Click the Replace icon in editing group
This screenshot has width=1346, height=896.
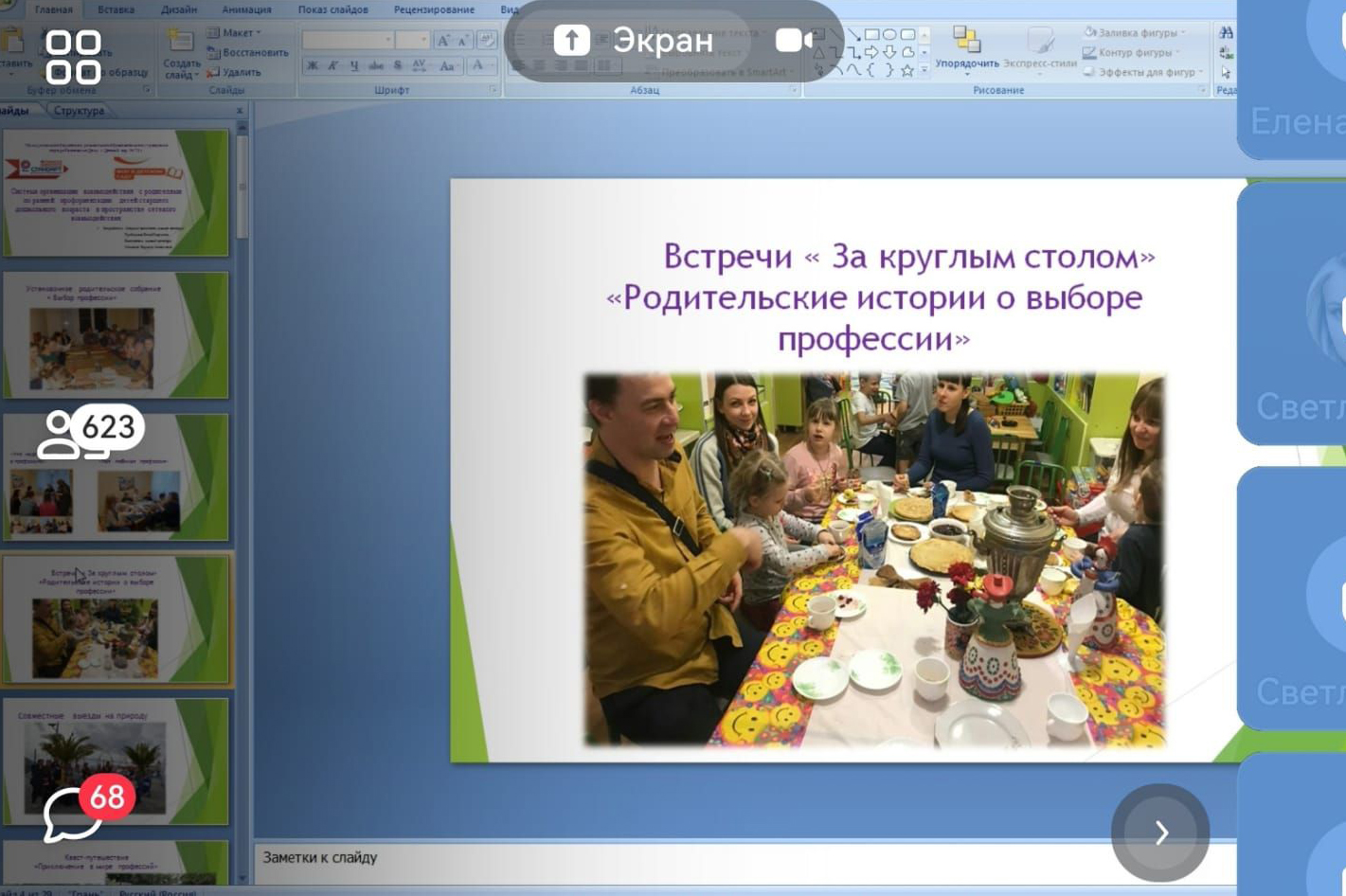click(x=1226, y=53)
